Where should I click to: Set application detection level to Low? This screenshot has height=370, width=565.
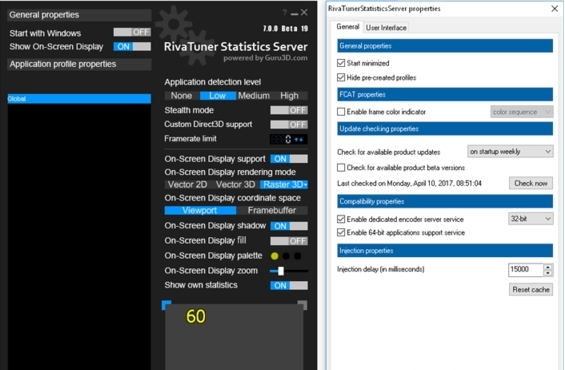tap(218, 95)
